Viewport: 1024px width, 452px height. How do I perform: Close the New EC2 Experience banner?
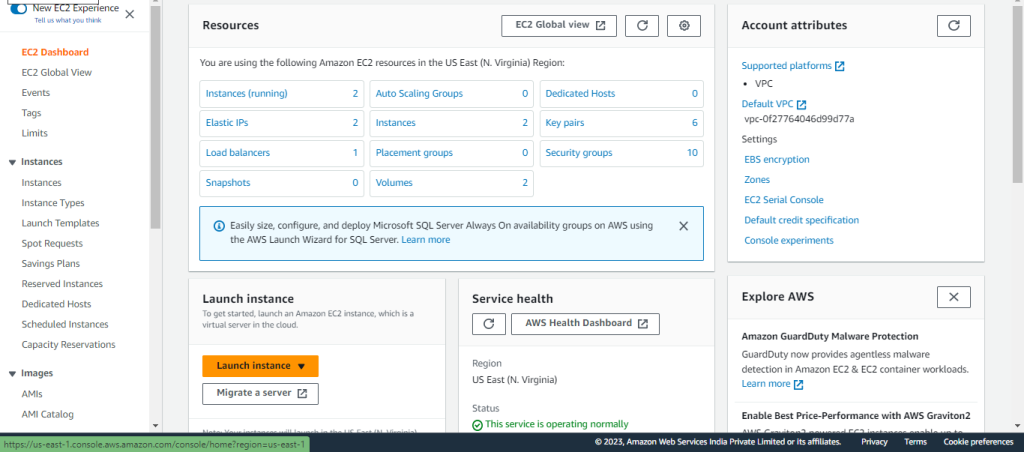pyautogui.click(x=129, y=14)
